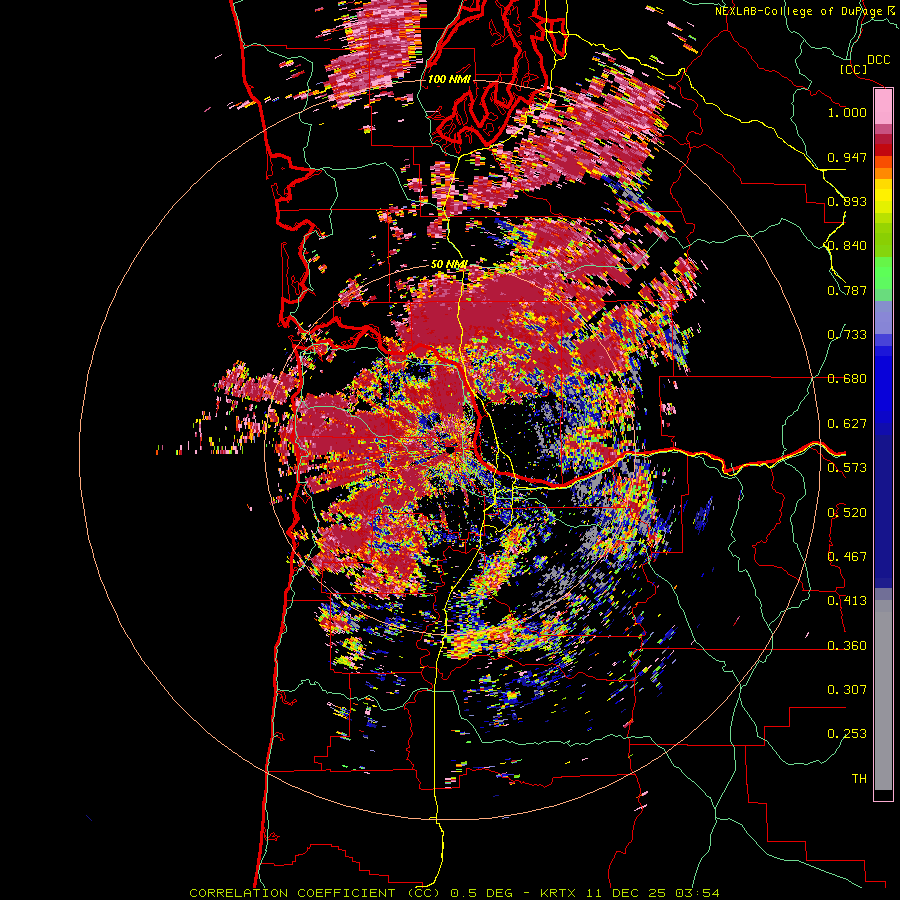Select the 0.733 color scale value

click(847, 335)
